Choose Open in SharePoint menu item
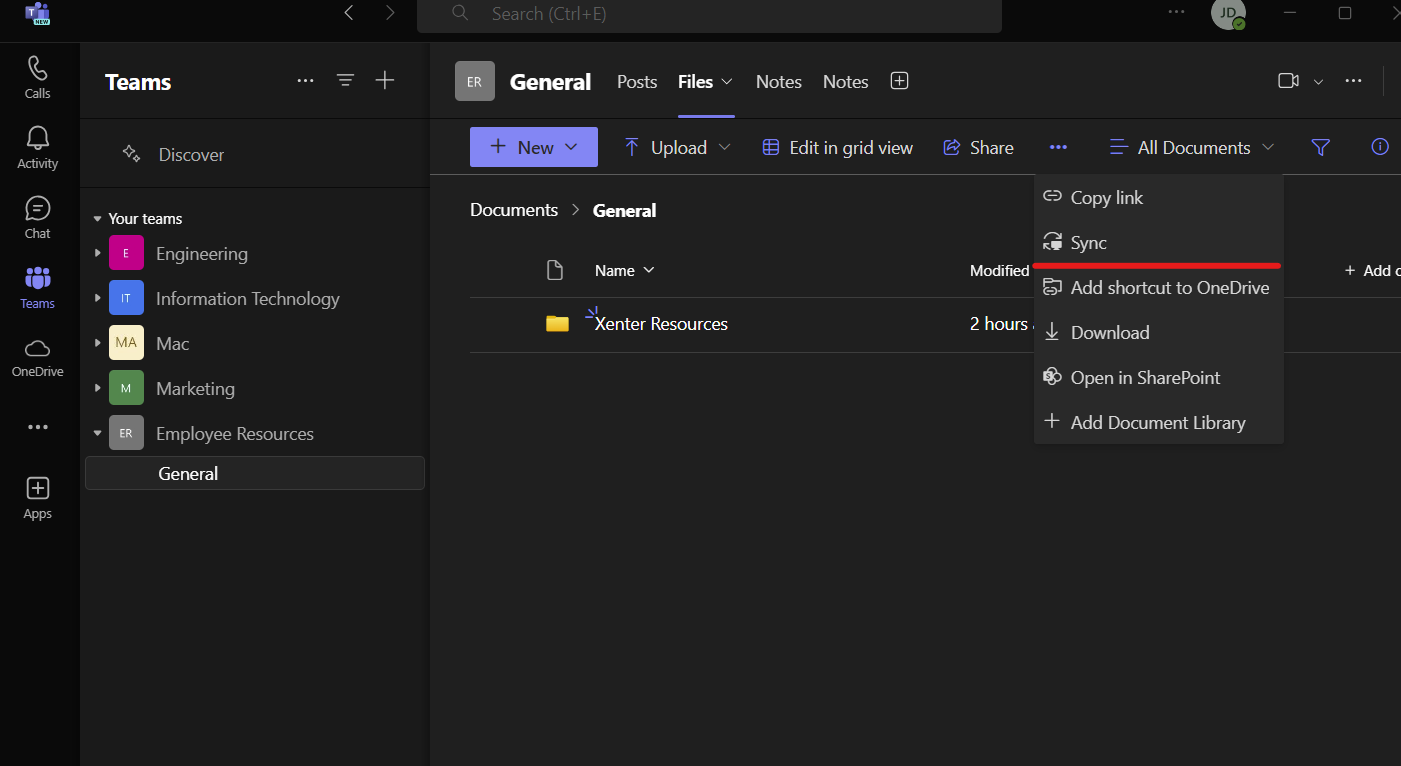Image resolution: width=1401 pixels, height=766 pixels. click(1145, 377)
